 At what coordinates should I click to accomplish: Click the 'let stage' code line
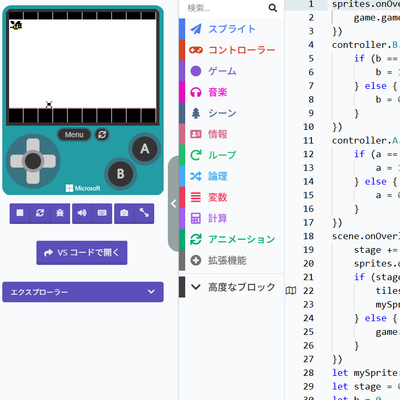pyautogui.click(x=366, y=386)
